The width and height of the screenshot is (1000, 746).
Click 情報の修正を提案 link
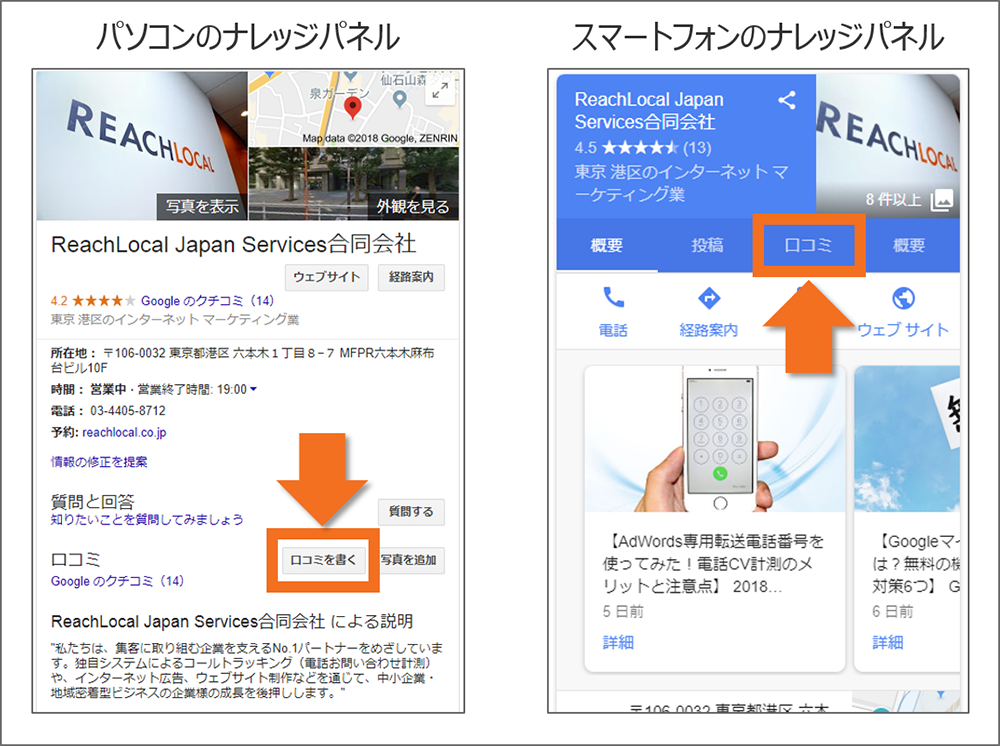(99, 462)
